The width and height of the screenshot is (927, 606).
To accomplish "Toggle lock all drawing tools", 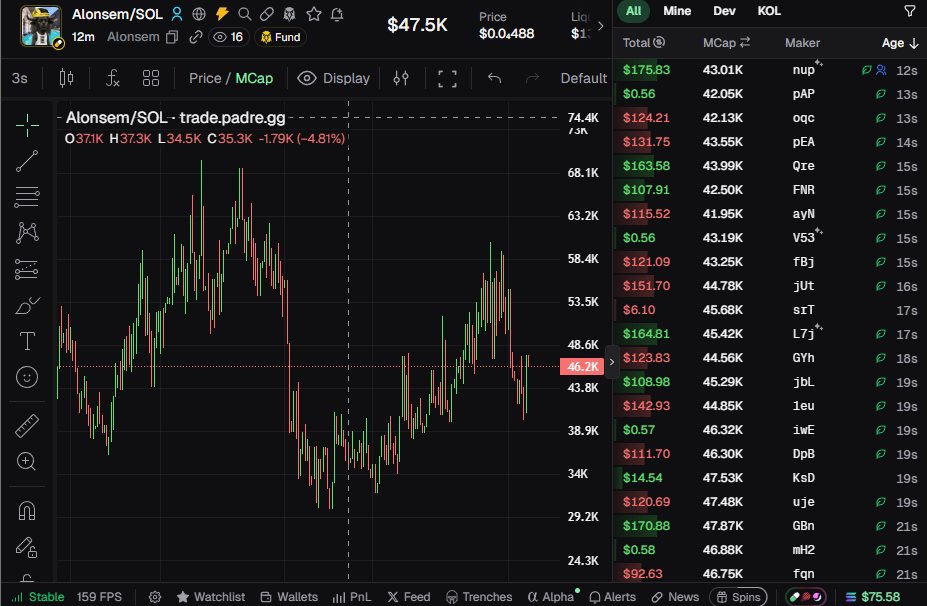I will click(27, 547).
